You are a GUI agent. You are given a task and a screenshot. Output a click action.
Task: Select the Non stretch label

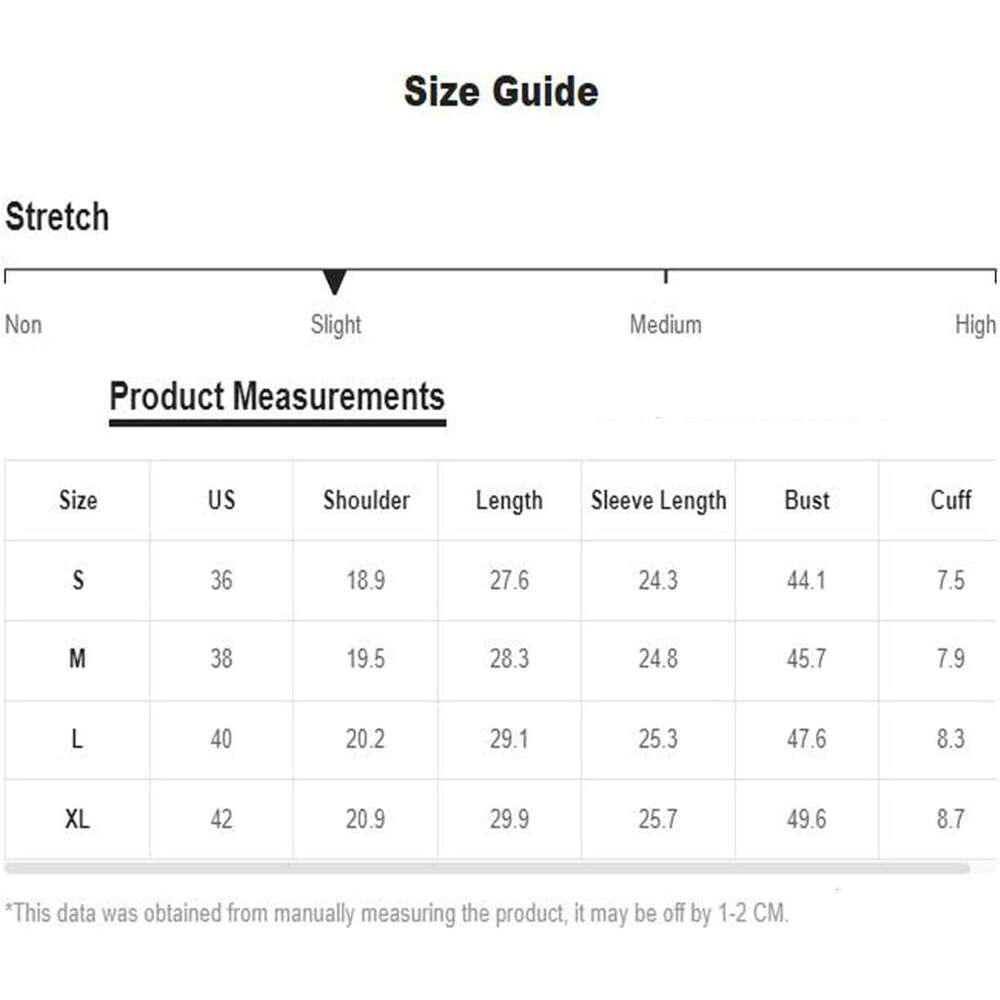[24, 325]
